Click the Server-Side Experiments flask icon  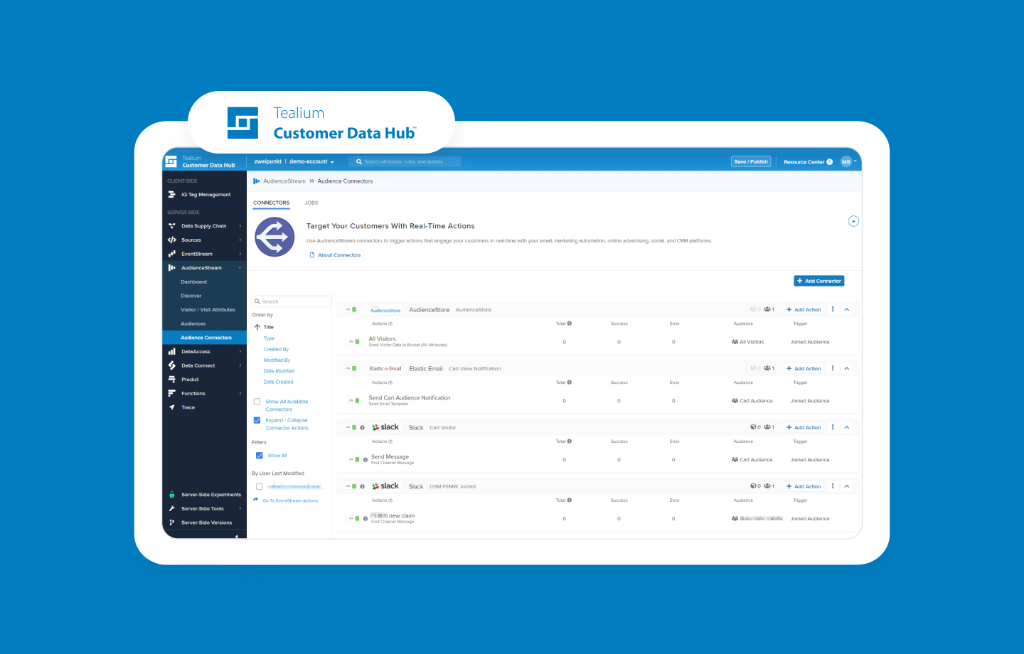click(172, 495)
